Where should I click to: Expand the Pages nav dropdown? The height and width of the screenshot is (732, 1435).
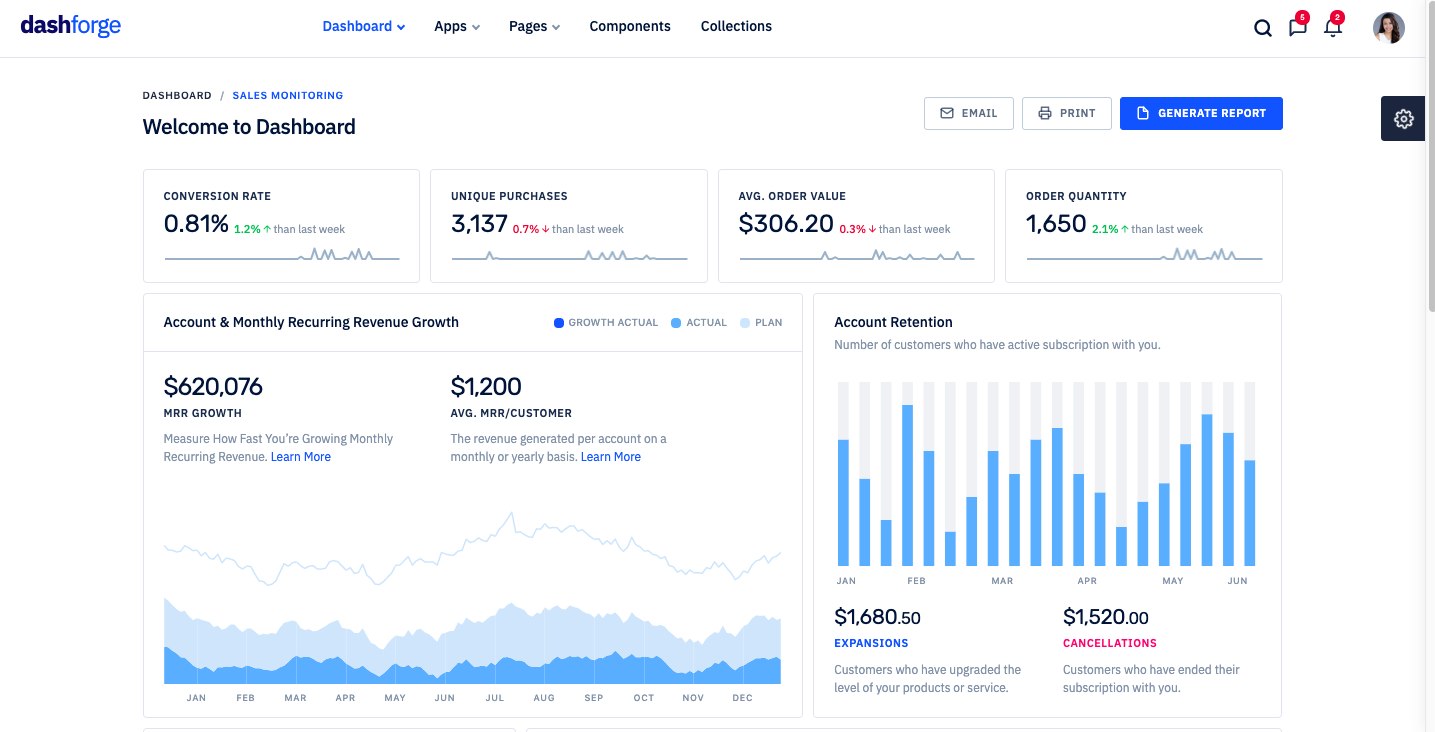coord(534,26)
